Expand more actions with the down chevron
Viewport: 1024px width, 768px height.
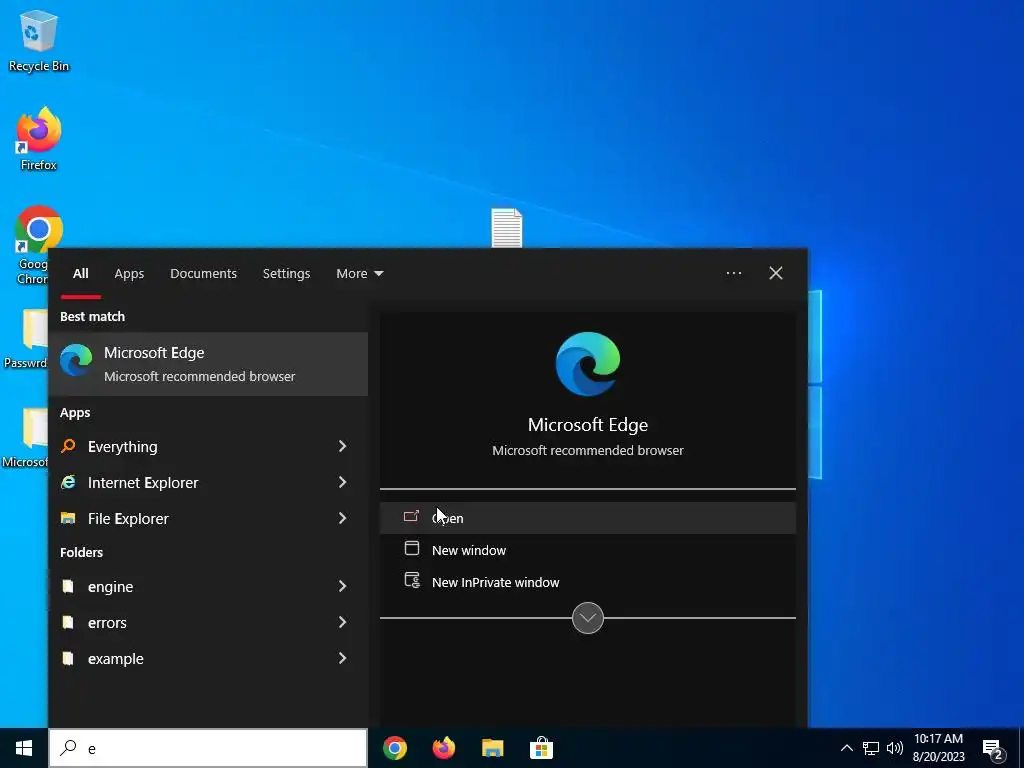point(588,618)
